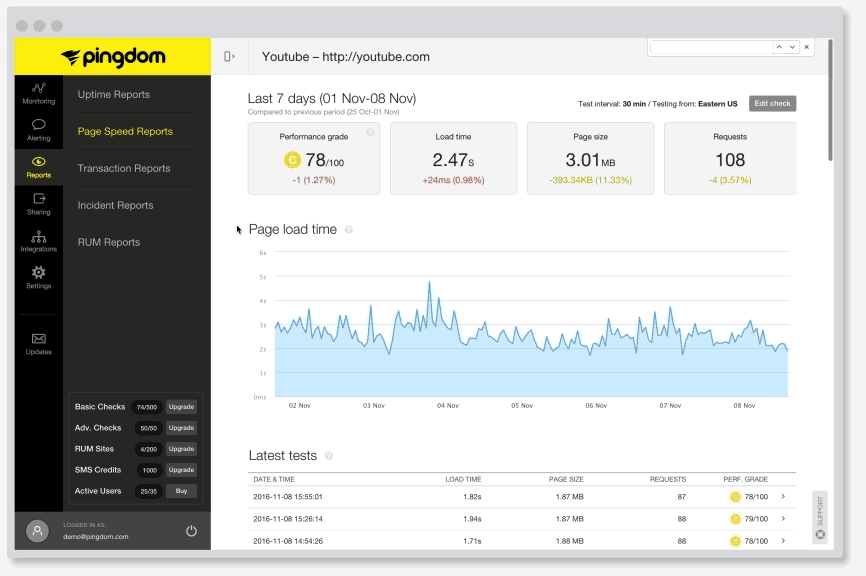Sort by LOAD TIME column header
866x576 pixels.
coord(463,479)
